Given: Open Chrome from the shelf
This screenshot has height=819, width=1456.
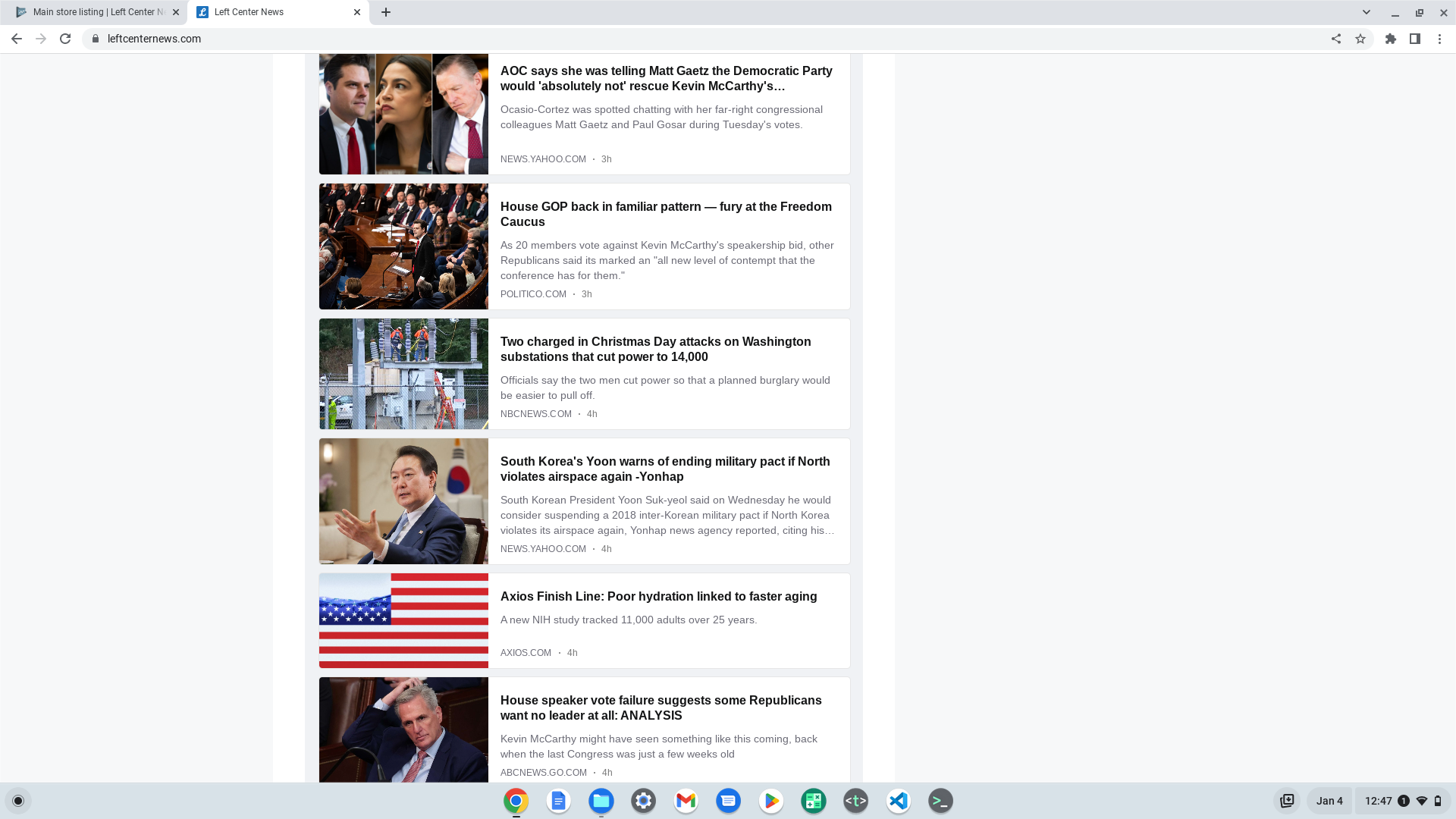Looking at the screenshot, I should 516,801.
